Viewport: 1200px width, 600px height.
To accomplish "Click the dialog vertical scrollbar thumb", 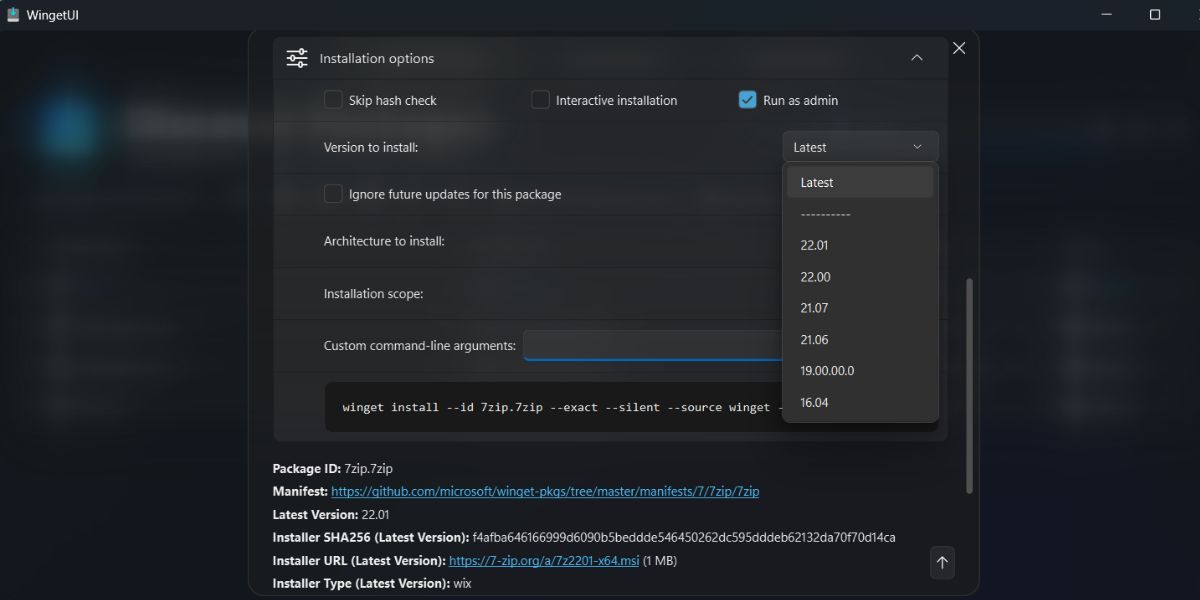I will pyautogui.click(x=968, y=385).
